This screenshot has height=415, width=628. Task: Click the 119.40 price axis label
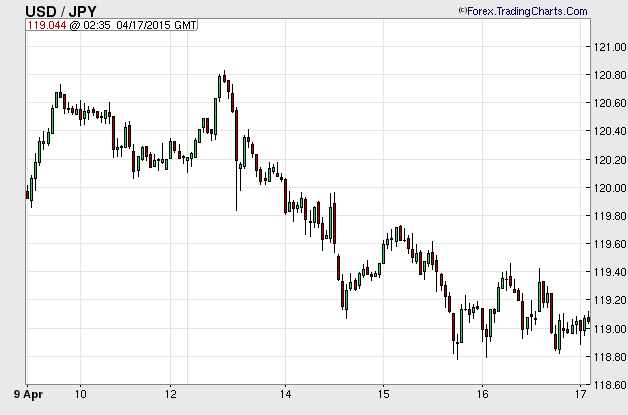click(x=610, y=272)
